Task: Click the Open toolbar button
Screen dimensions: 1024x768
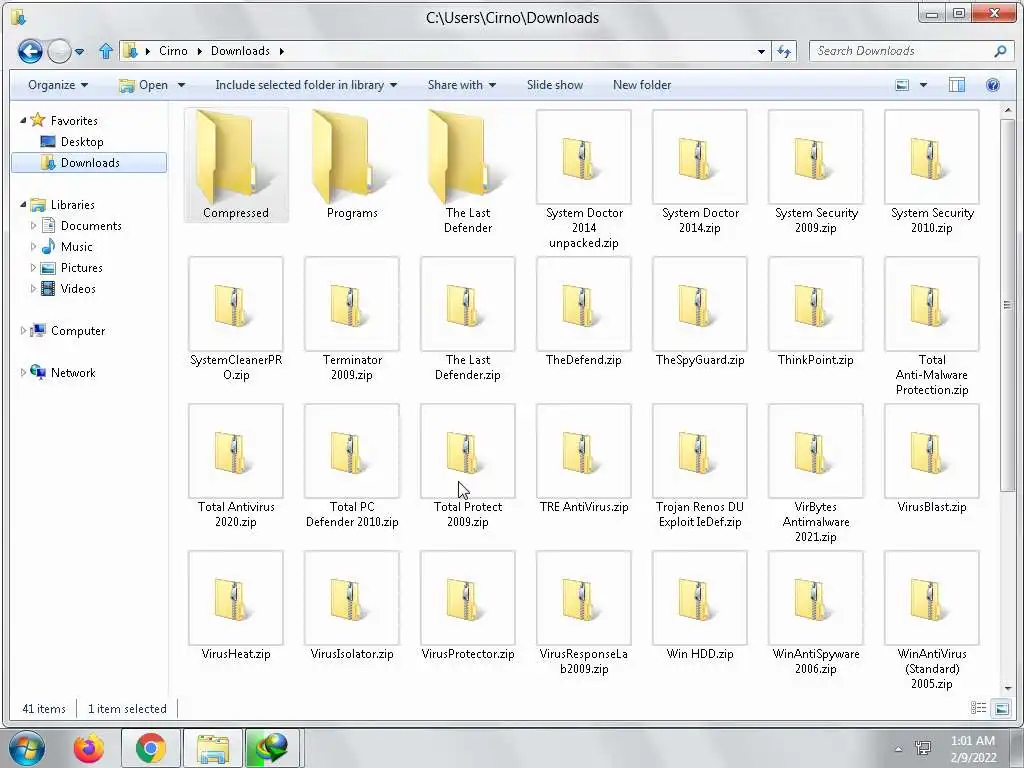Action: (144, 85)
